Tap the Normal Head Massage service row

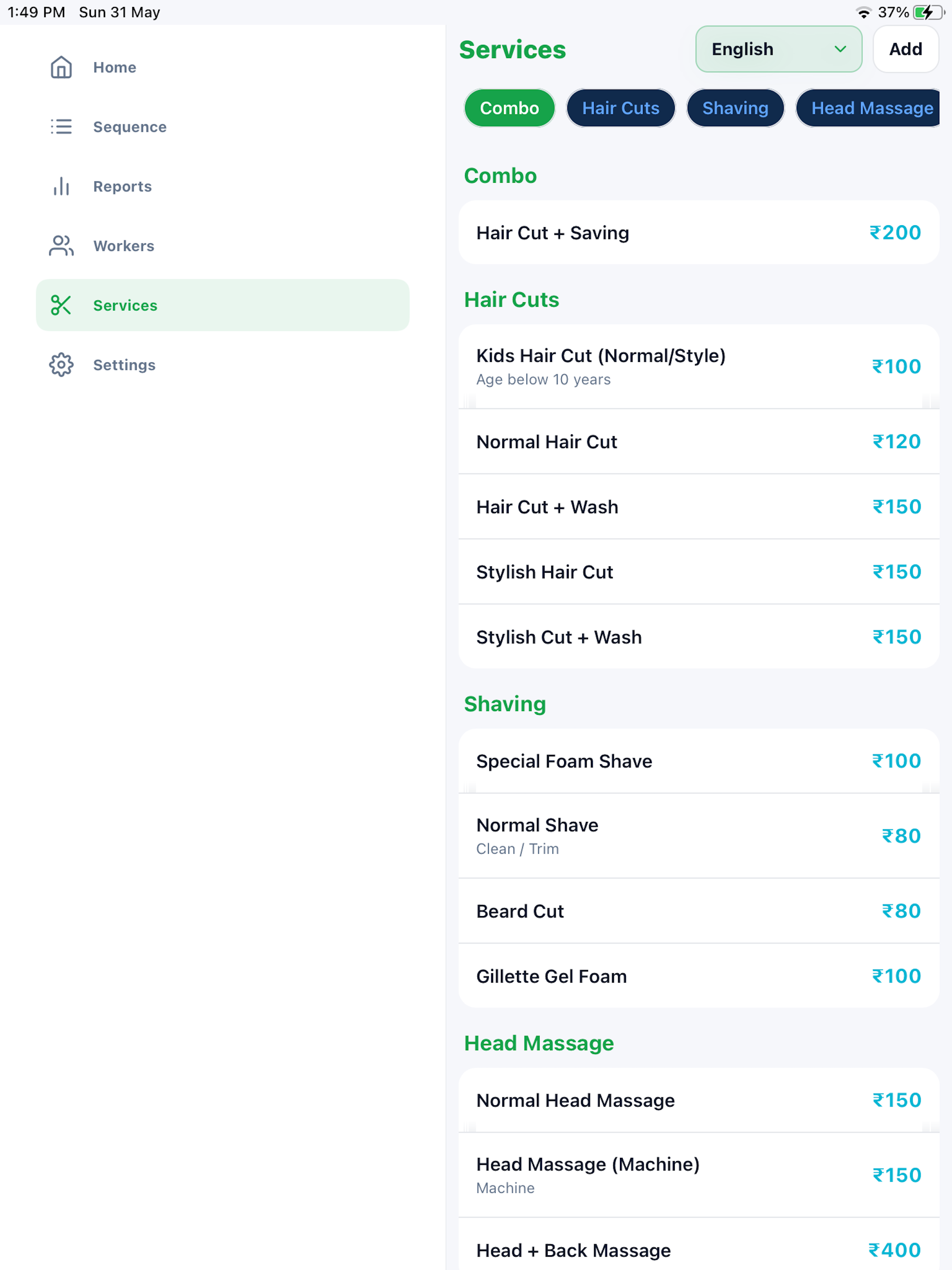tap(699, 1100)
